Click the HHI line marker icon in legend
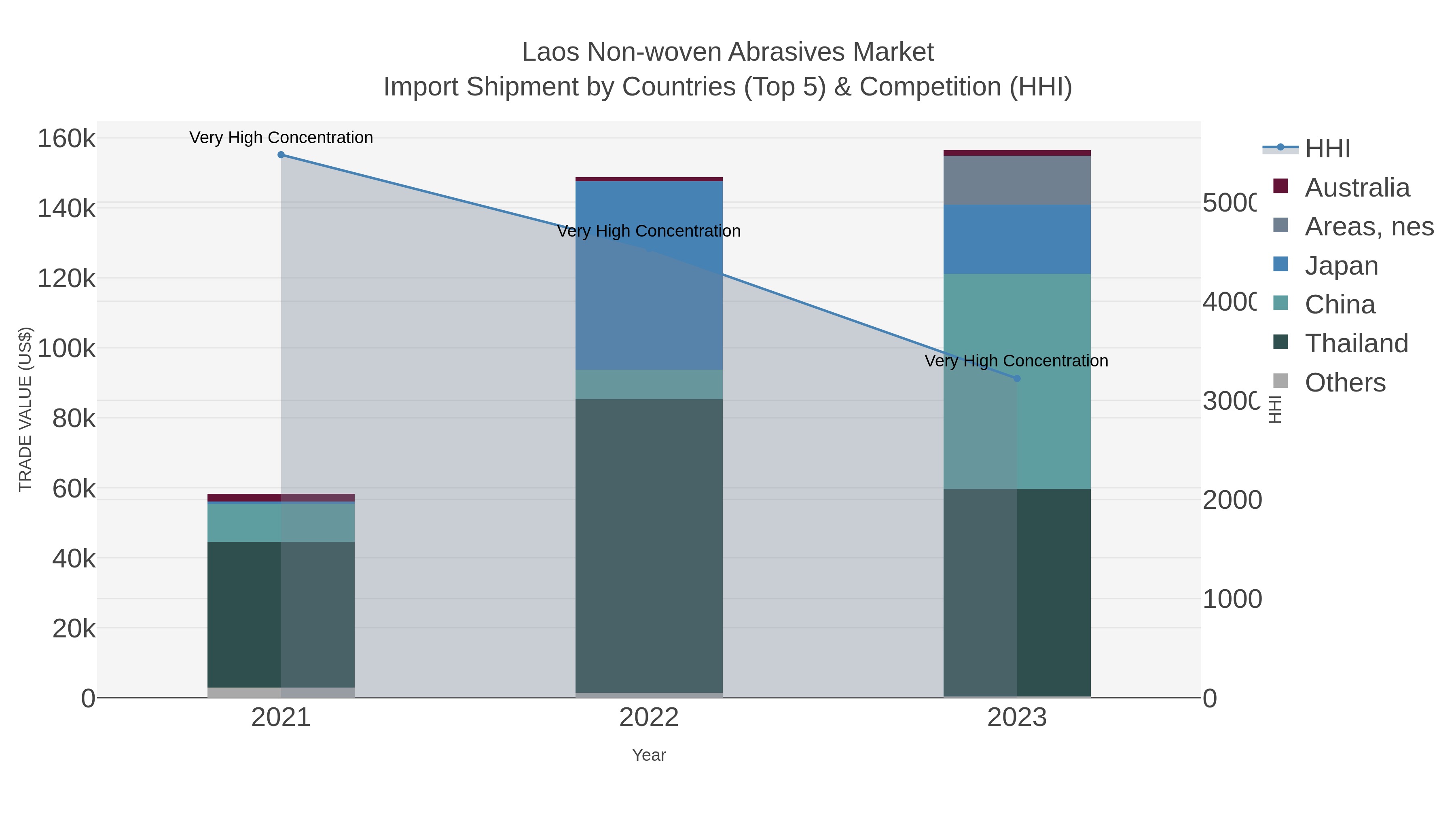The width and height of the screenshot is (1456, 819). pos(1281,148)
